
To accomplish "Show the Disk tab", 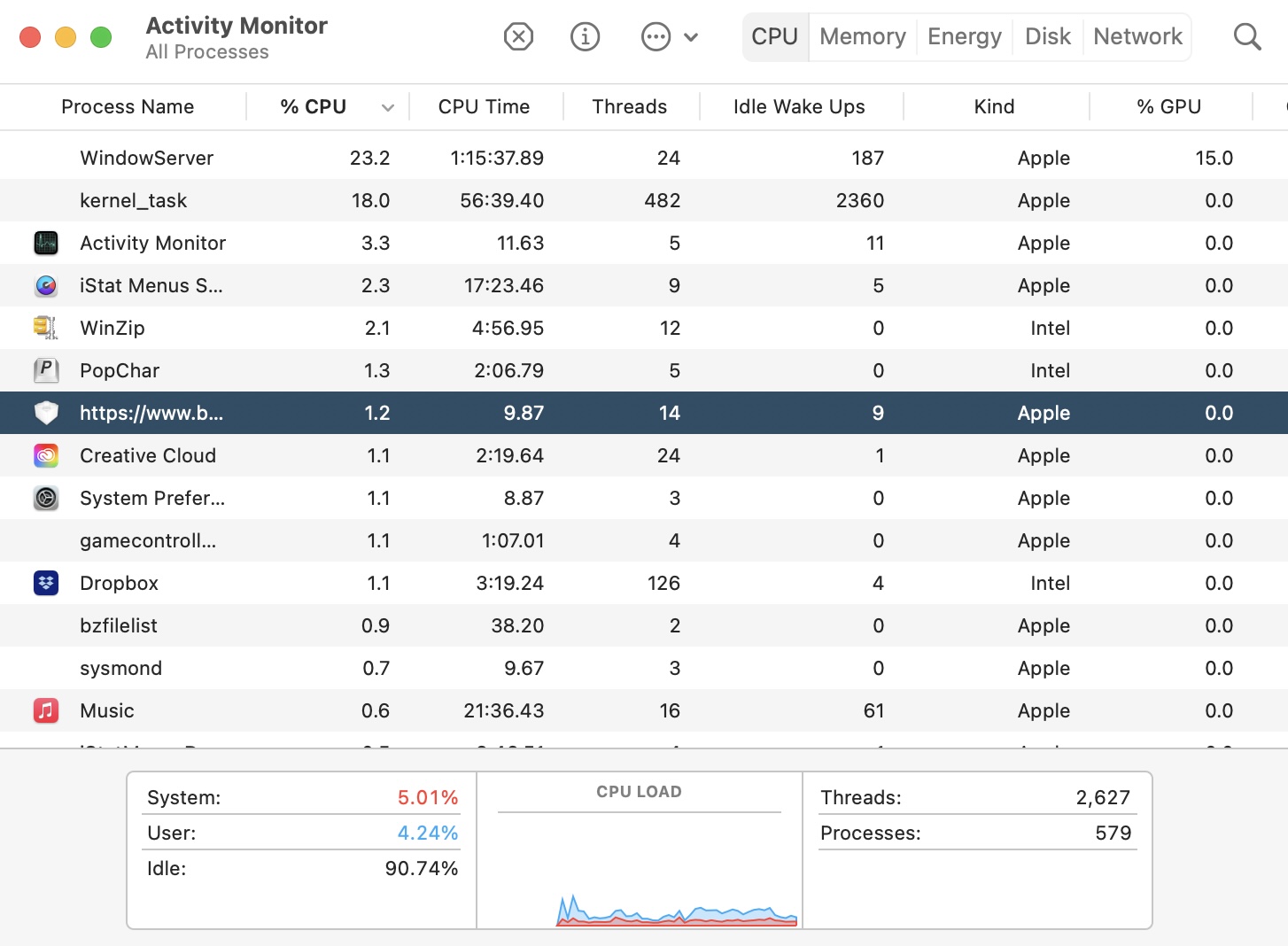I will pos(1047,37).
